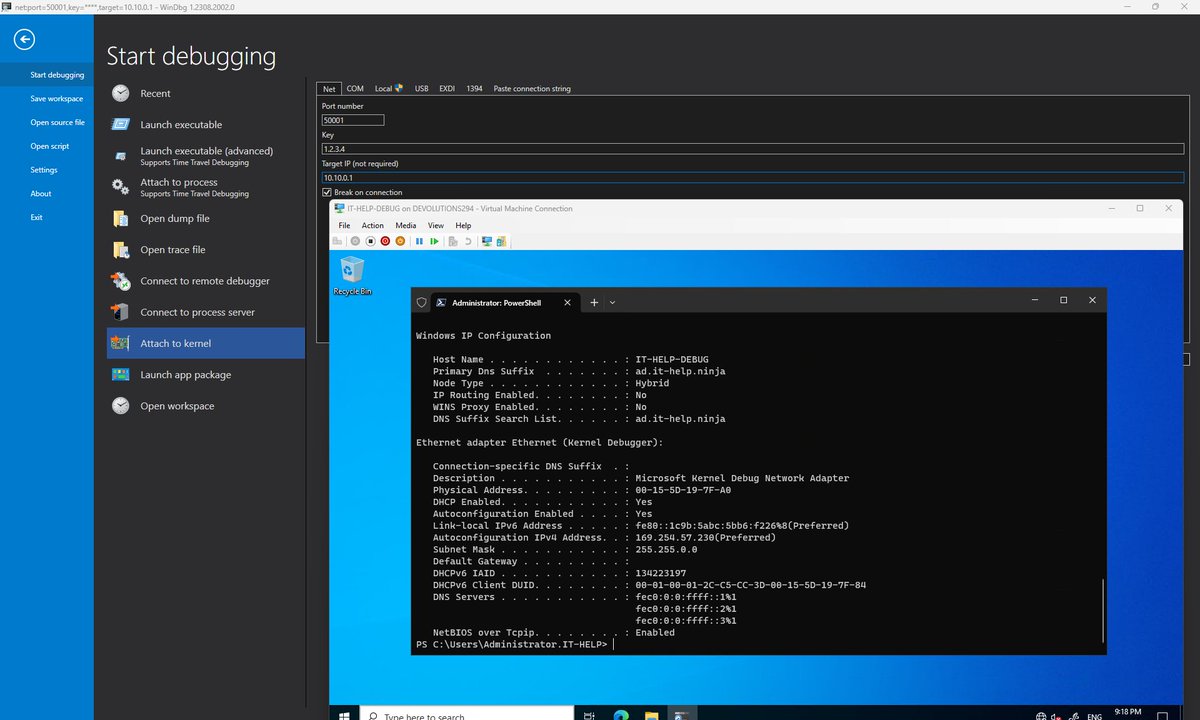
Task: Select Paste connection string tab
Action: tap(532, 89)
